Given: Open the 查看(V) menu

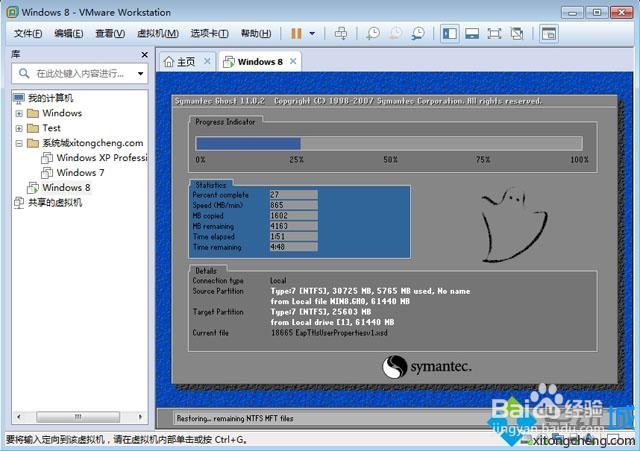Looking at the screenshot, I should coord(110,33).
